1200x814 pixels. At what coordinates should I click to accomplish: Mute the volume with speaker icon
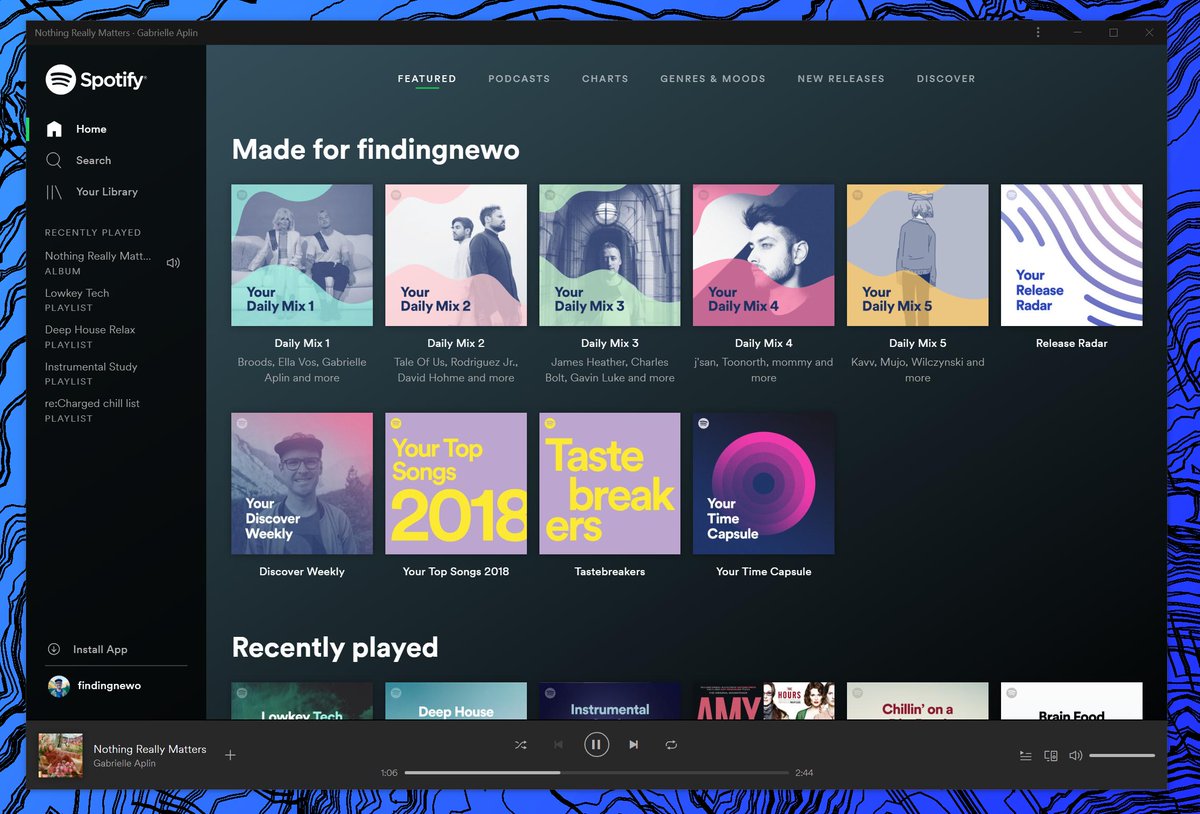coord(1075,756)
